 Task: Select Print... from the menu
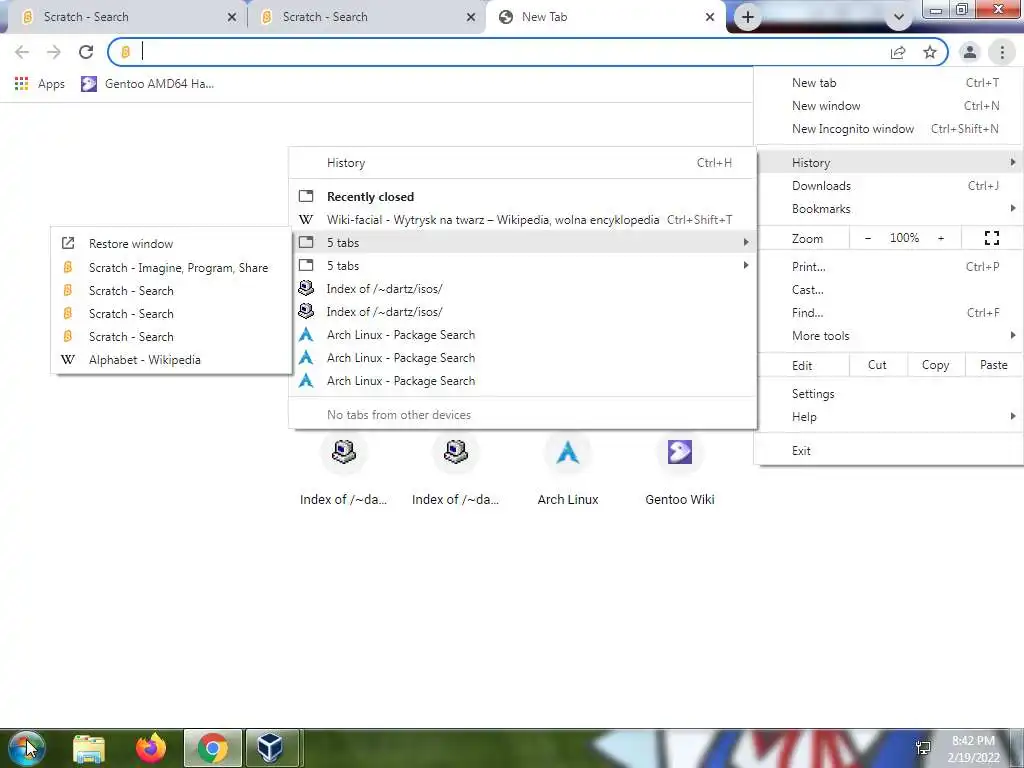889,266
